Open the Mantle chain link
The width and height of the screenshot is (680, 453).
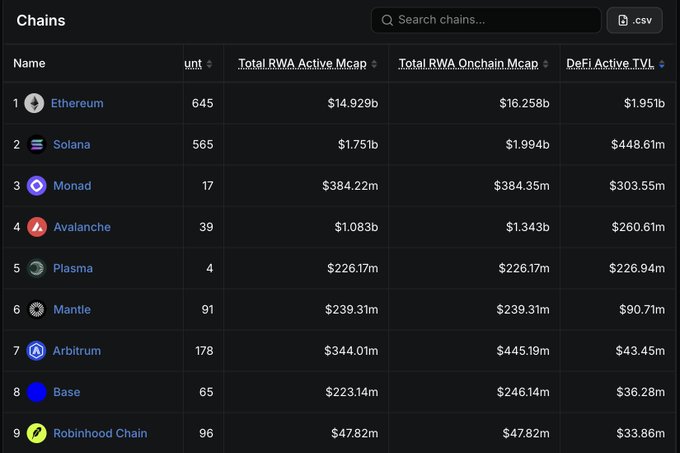[x=72, y=310]
